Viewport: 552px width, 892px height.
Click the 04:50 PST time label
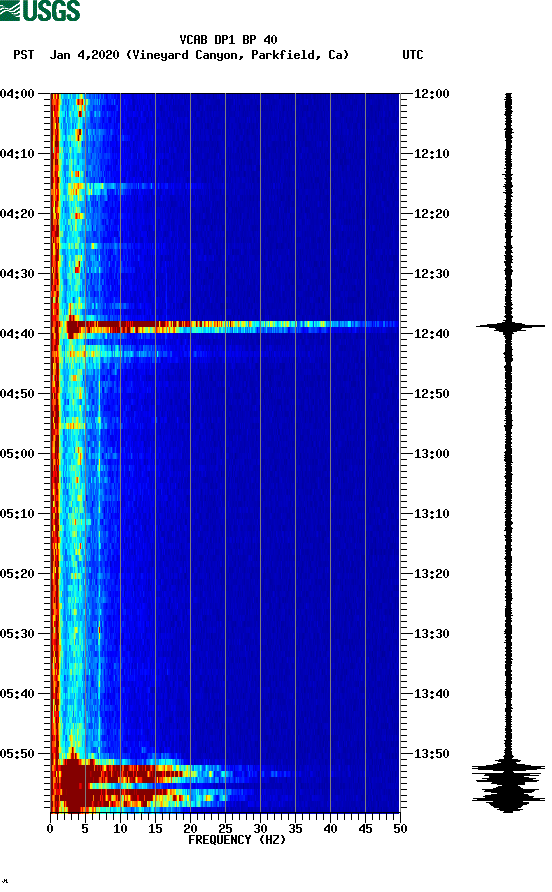point(18,394)
